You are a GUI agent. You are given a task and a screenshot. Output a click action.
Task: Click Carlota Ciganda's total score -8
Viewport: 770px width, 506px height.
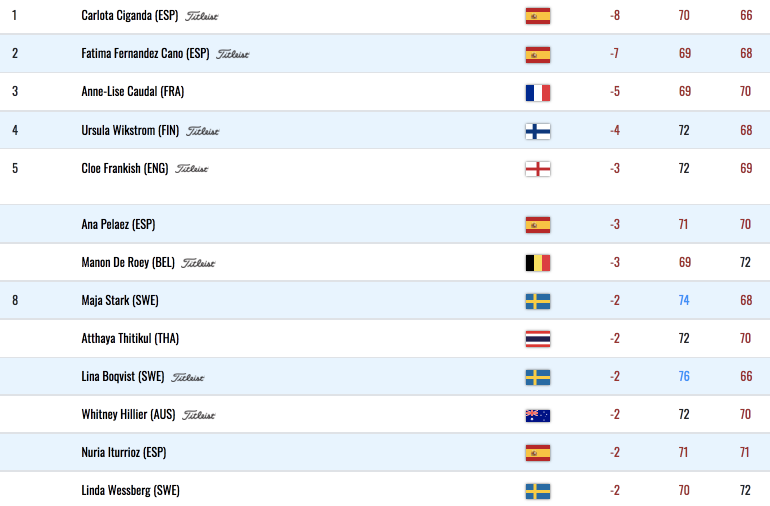(615, 16)
